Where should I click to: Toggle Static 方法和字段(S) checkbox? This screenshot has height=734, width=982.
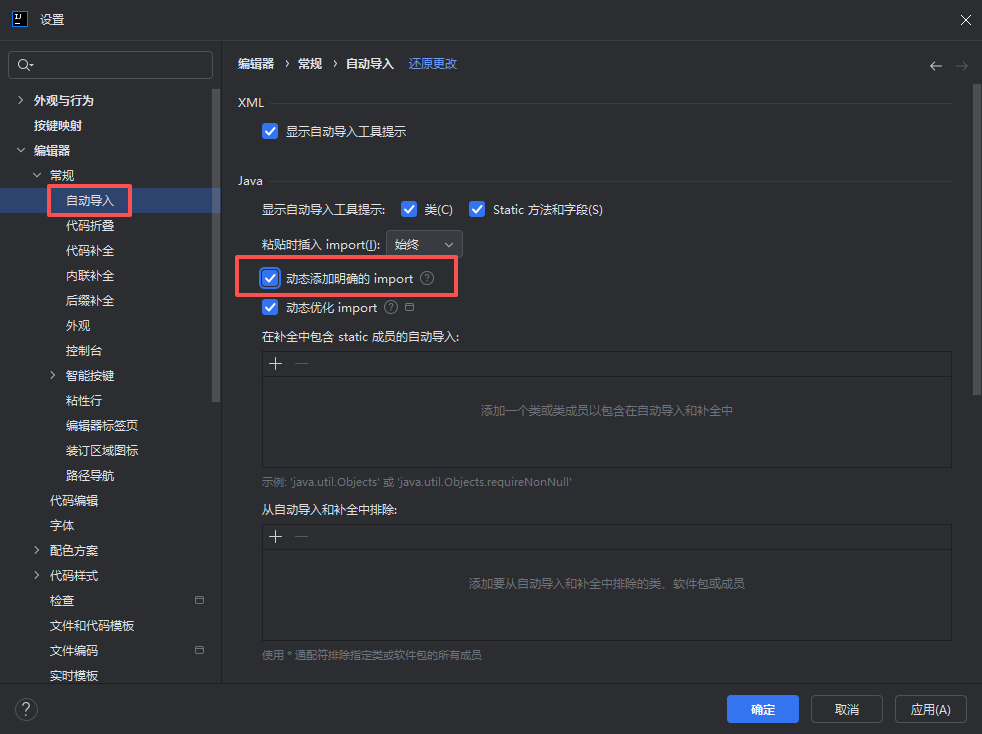point(477,209)
